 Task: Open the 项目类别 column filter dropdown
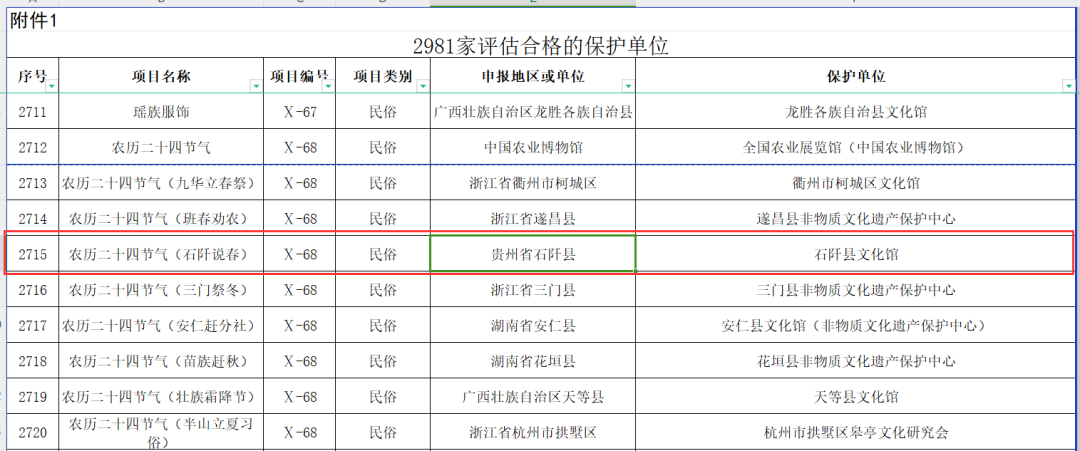pyautogui.click(x=420, y=87)
